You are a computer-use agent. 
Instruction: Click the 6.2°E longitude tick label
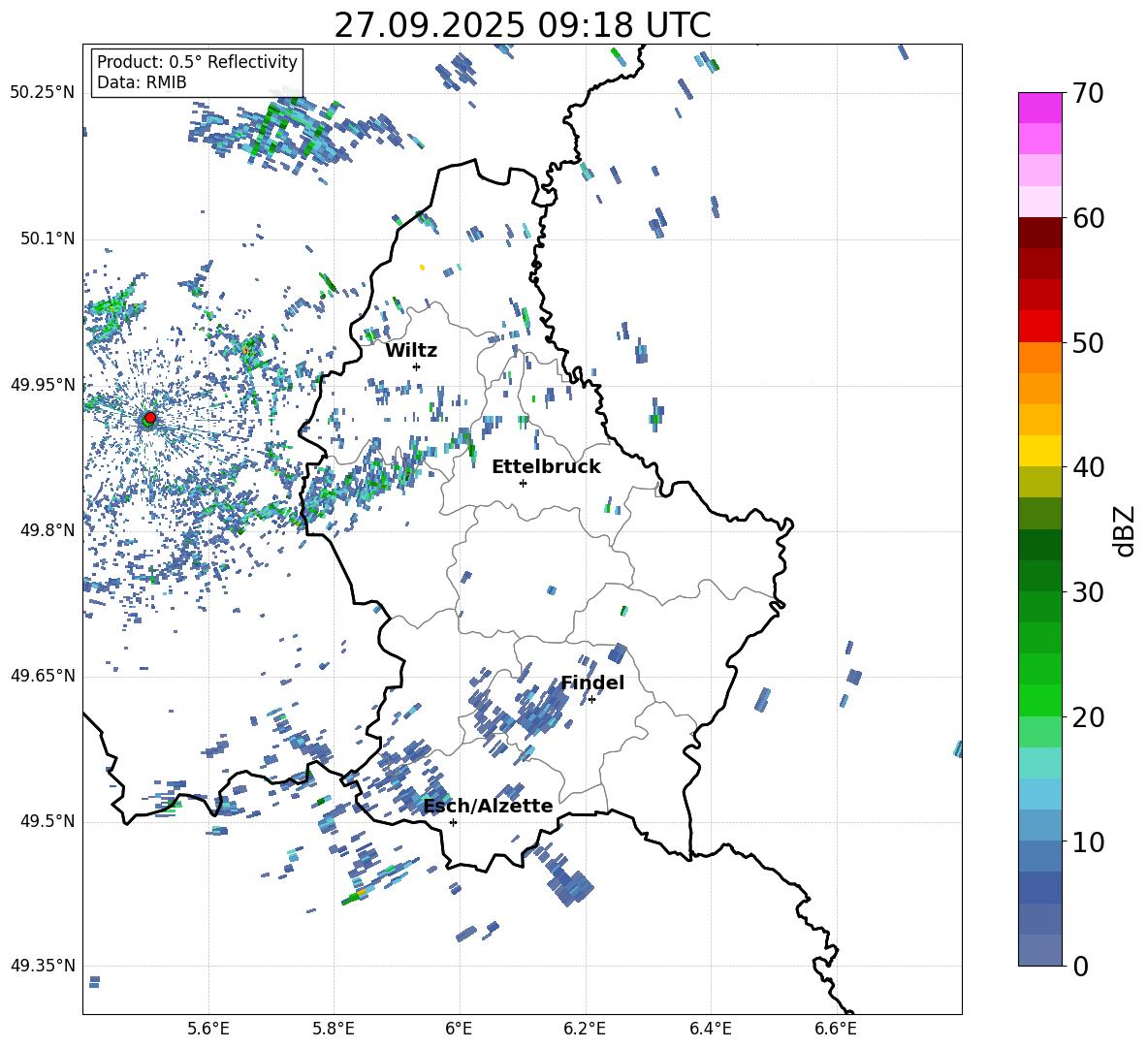(585, 1029)
